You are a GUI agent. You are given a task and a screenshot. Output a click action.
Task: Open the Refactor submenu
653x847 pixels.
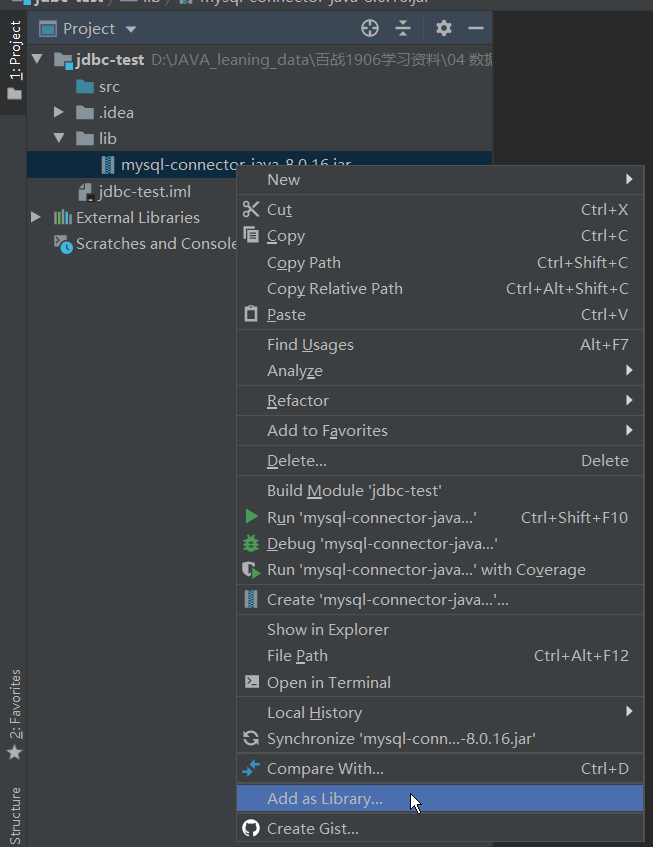pyautogui.click(x=440, y=401)
